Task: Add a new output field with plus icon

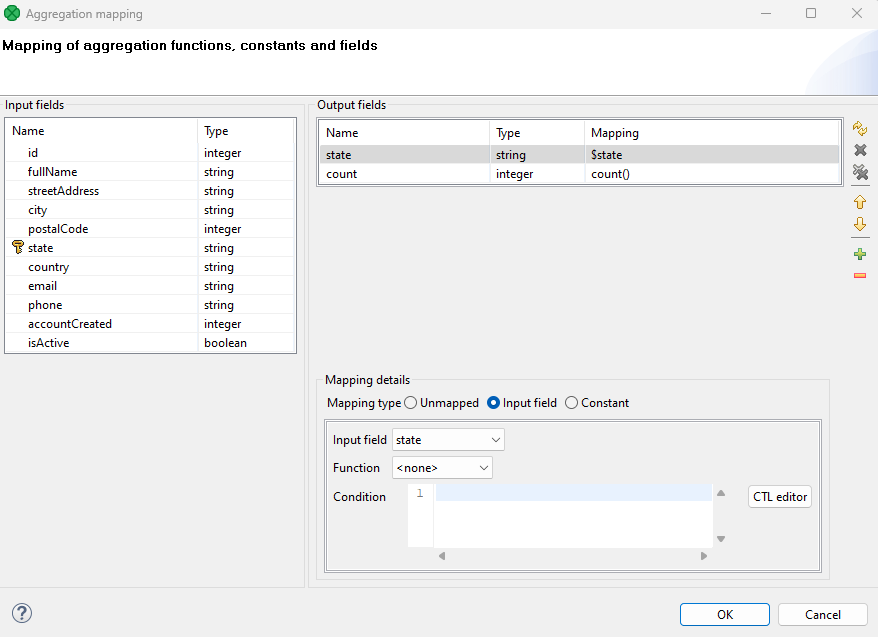Action: [x=859, y=253]
